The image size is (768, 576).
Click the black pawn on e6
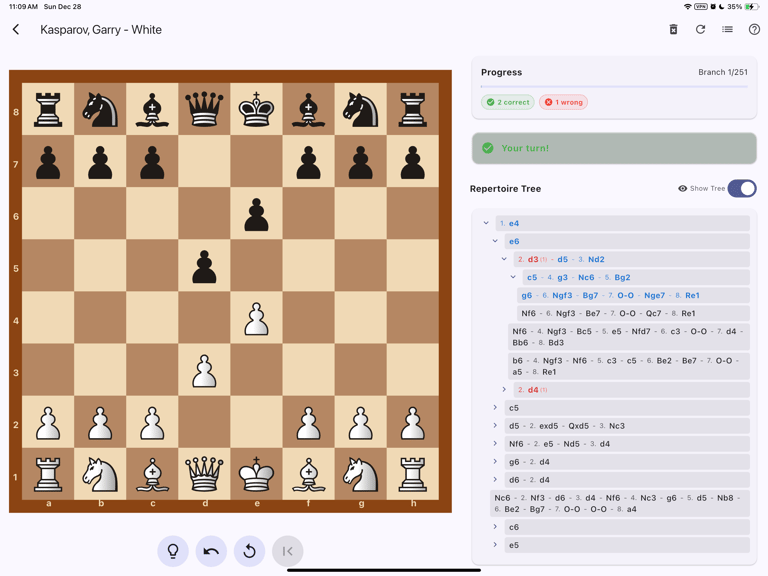pos(256,214)
